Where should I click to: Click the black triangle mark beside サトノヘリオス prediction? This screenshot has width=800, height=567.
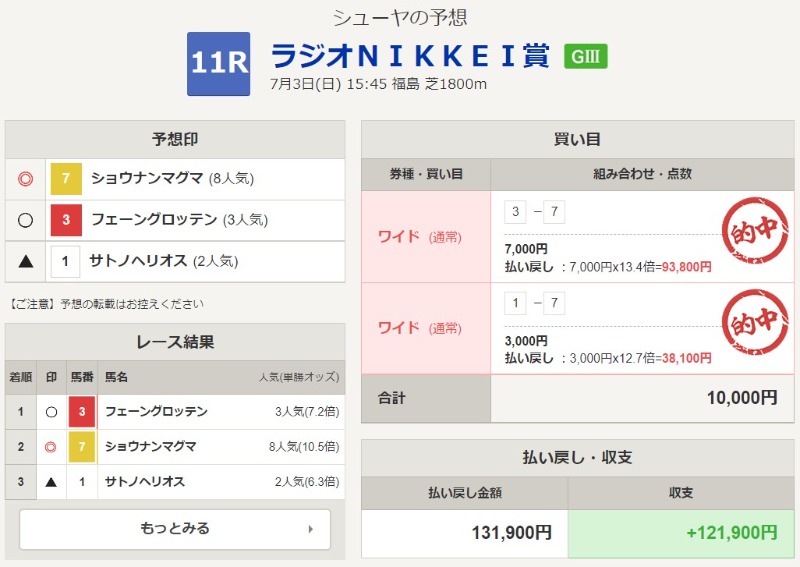(x=26, y=262)
